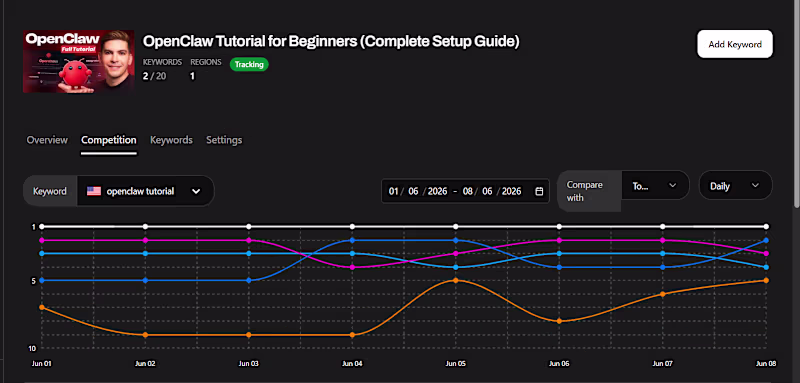Click the white line point at Jun 08
The width and height of the screenshot is (800, 383).
(x=766, y=226)
